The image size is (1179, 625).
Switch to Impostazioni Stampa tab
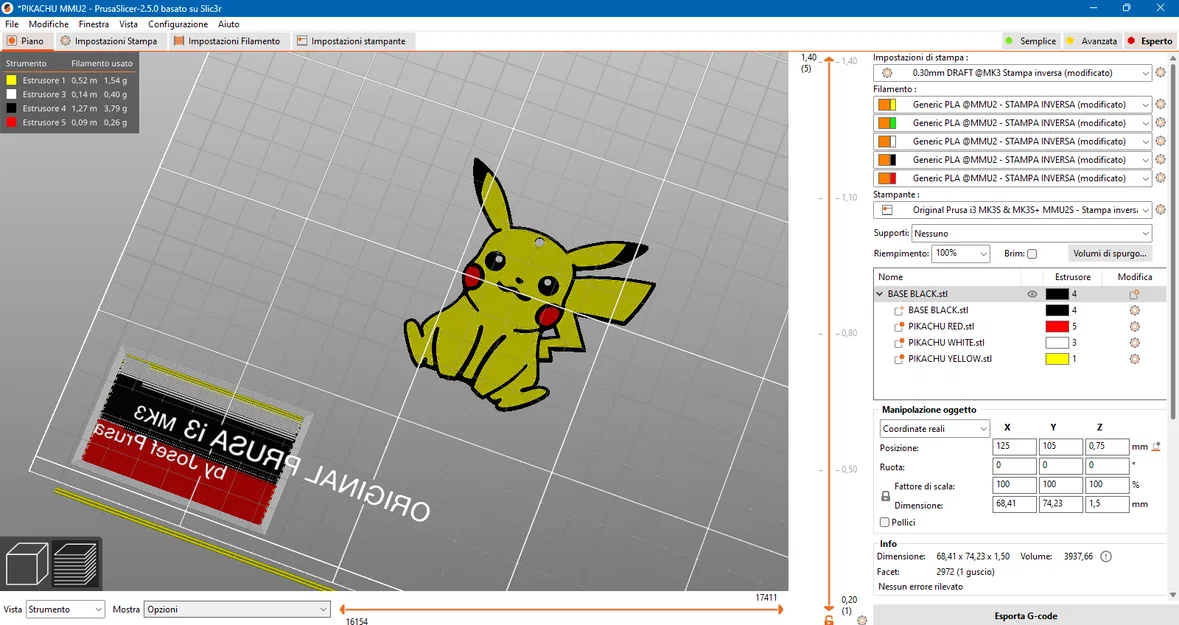coord(109,41)
